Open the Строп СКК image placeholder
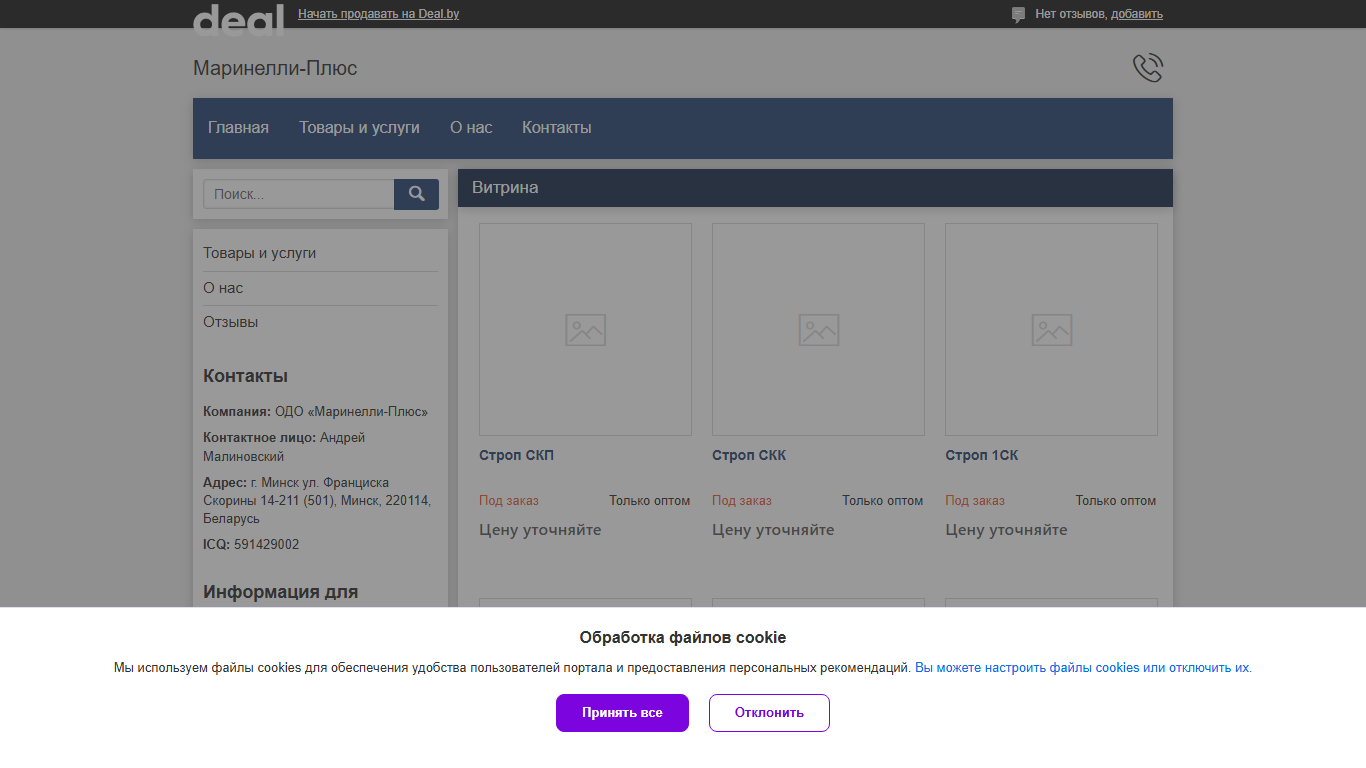 818,329
